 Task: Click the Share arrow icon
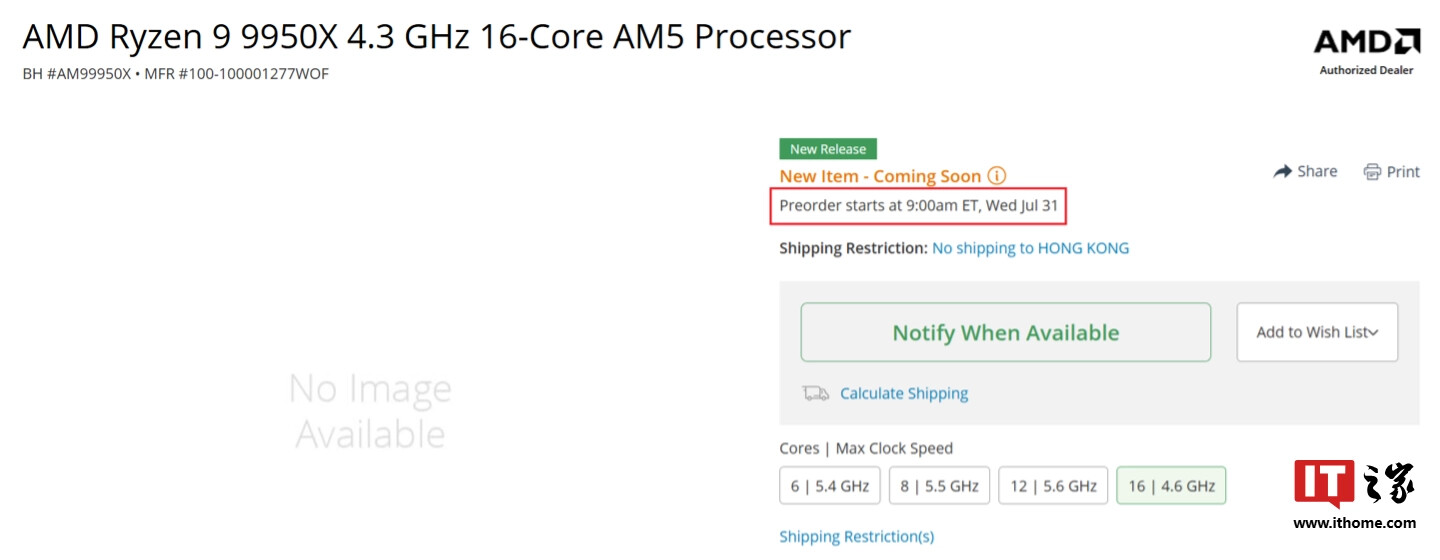coord(1283,172)
